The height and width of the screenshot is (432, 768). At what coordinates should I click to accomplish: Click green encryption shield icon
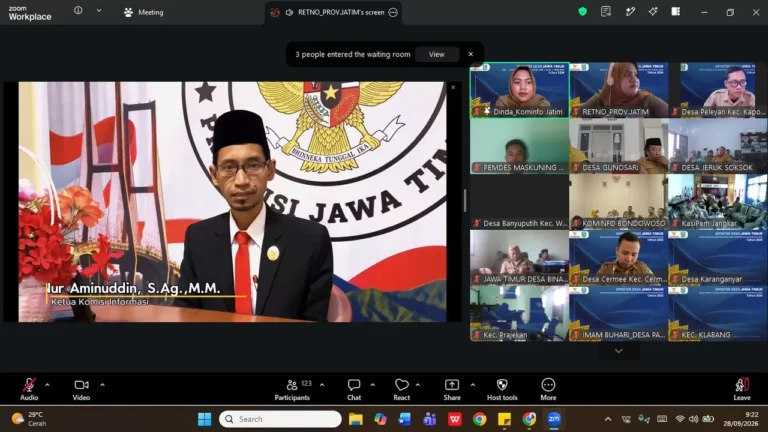tap(582, 11)
